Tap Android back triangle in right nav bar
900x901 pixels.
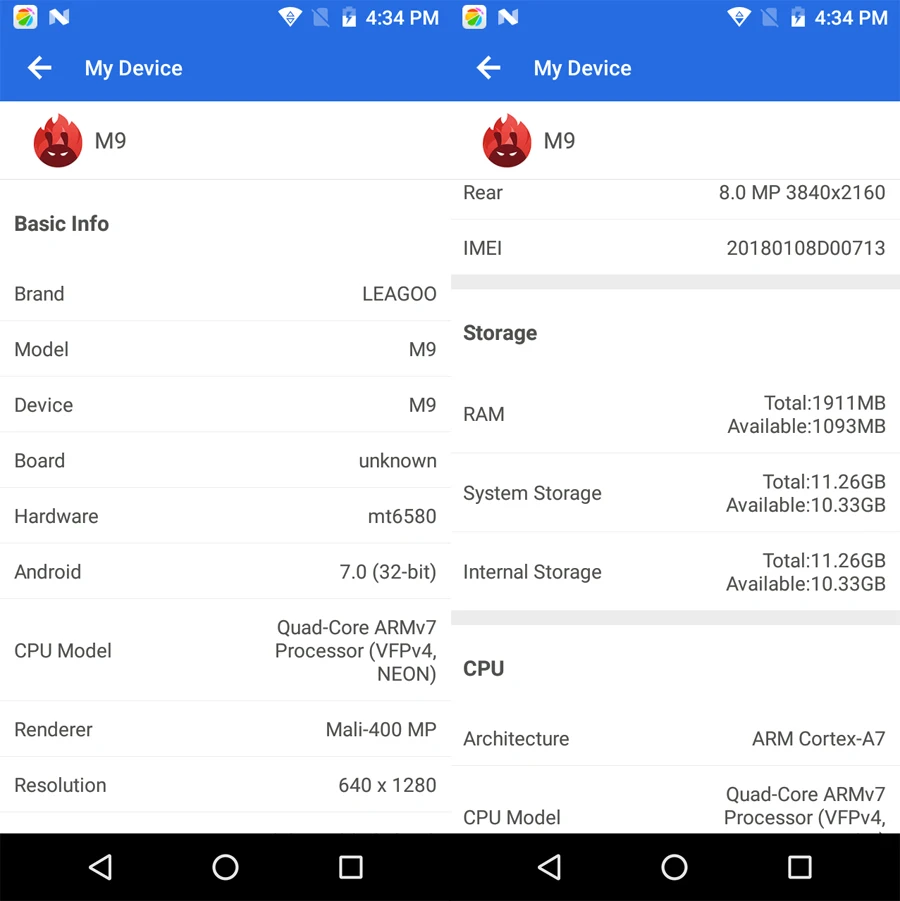[549, 867]
